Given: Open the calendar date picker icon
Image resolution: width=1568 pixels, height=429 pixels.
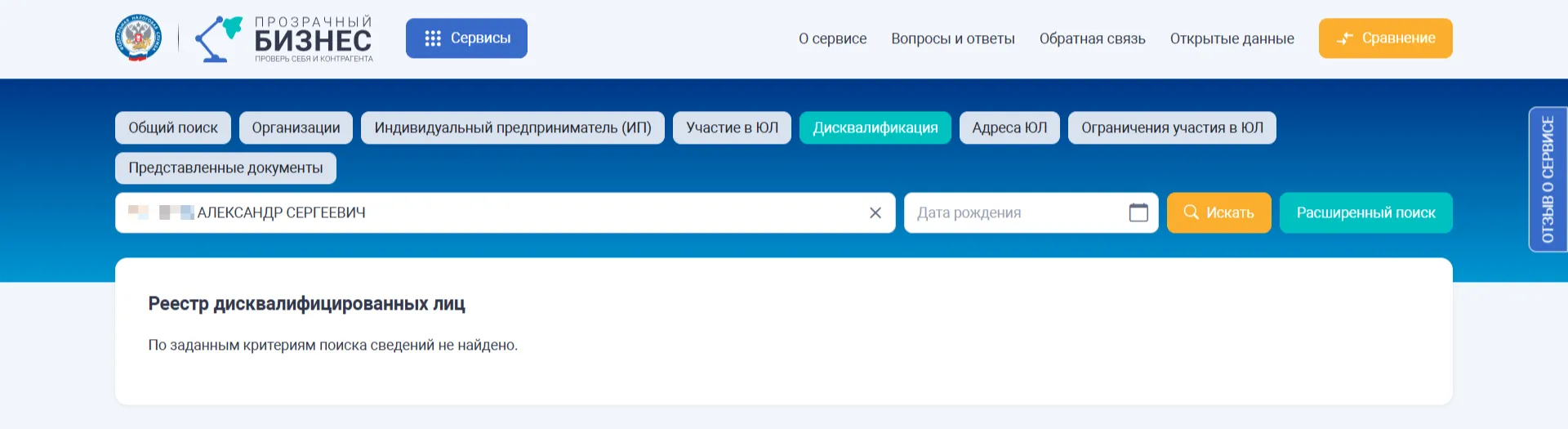Looking at the screenshot, I should click(1138, 212).
